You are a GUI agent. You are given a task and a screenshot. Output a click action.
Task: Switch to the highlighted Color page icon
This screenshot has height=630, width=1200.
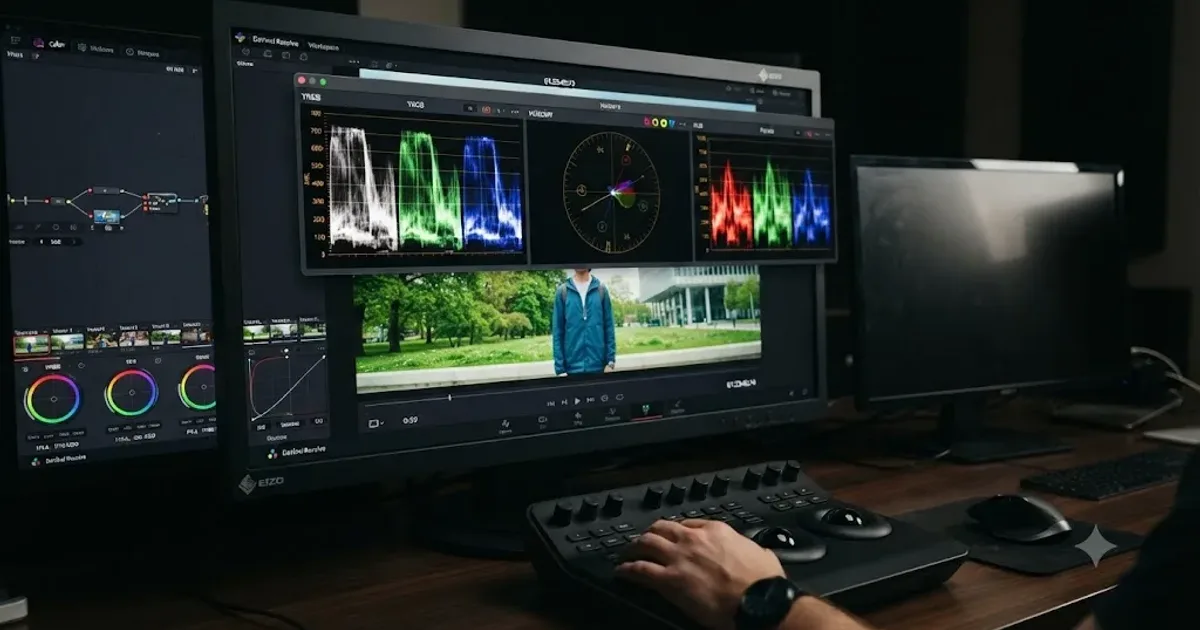[x=645, y=409]
